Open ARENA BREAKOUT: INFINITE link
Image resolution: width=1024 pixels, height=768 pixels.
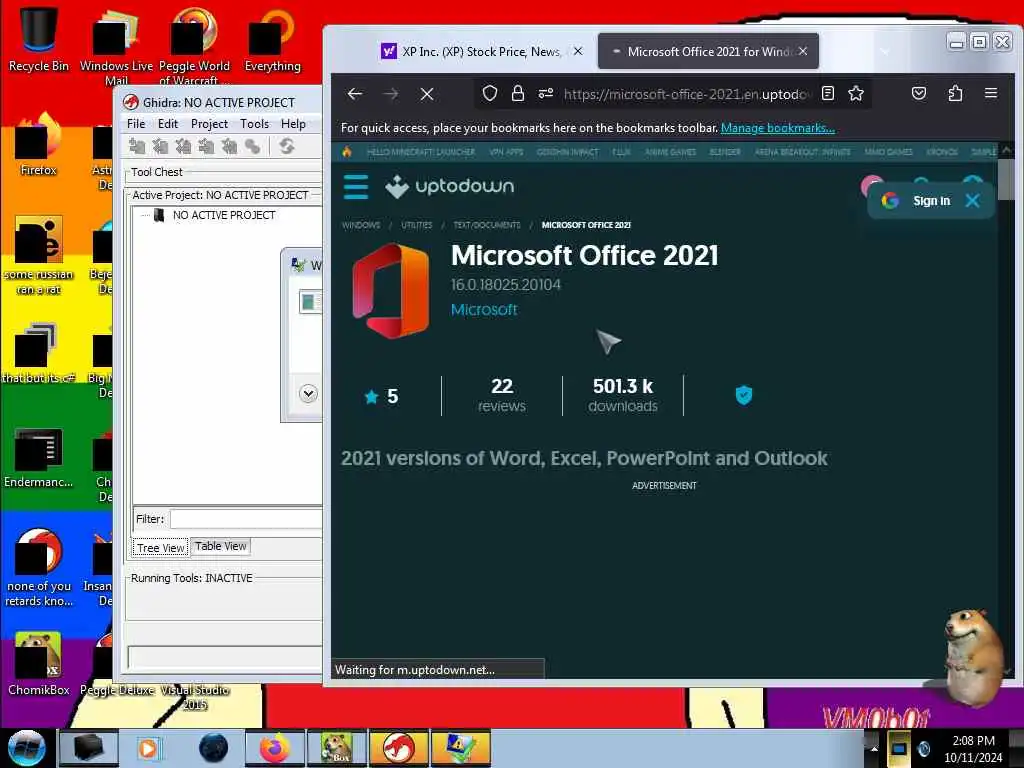coord(803,152)
